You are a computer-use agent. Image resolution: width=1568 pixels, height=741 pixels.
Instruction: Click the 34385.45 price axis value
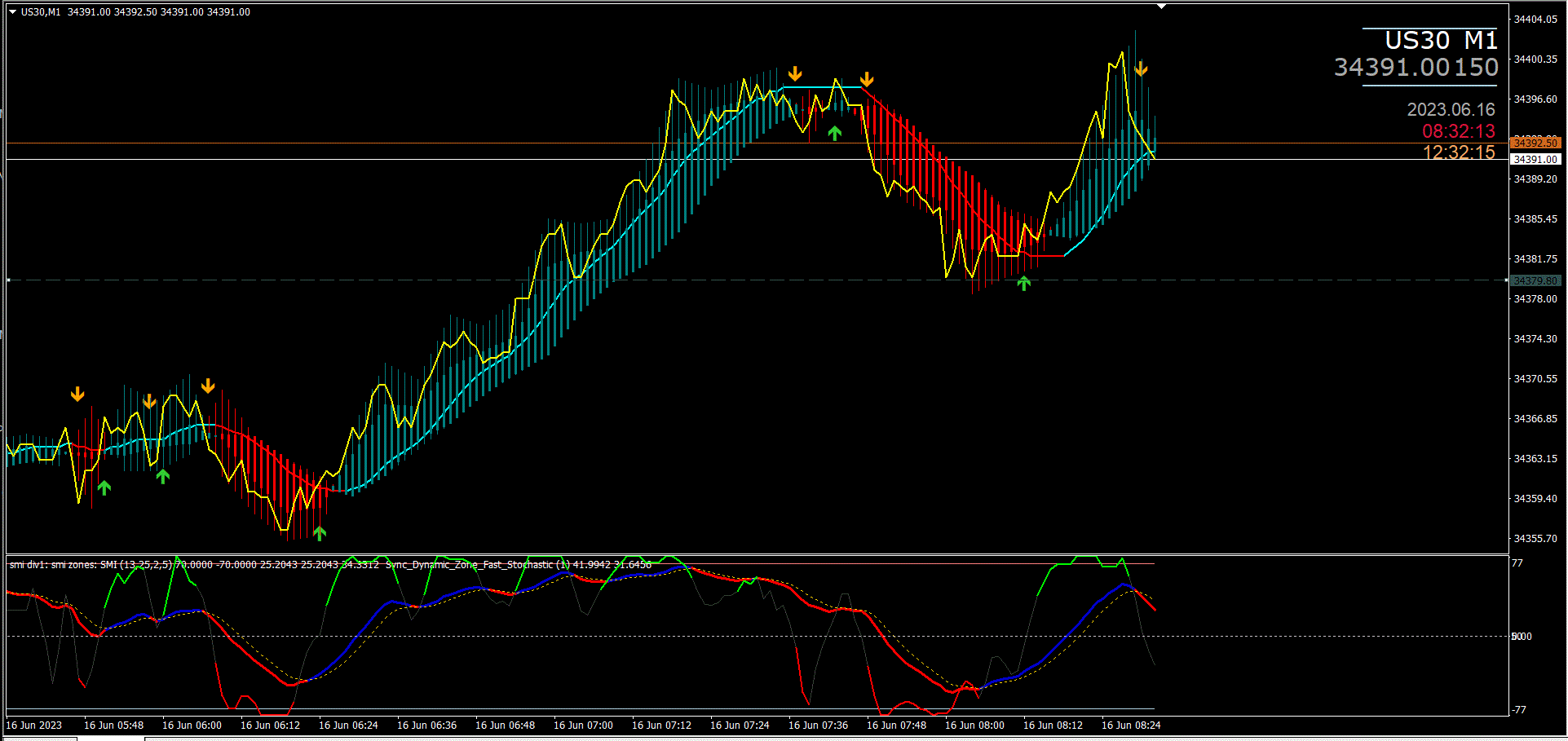point(1535,219)
